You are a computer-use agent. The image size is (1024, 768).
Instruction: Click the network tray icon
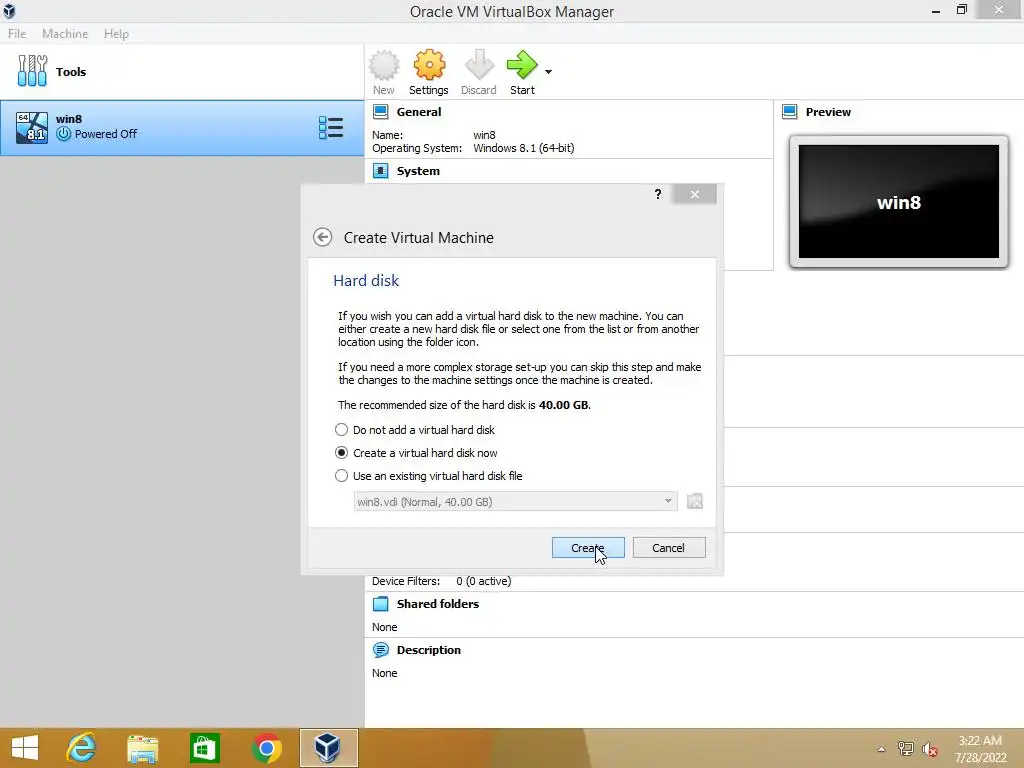click(x=905, y=749)
